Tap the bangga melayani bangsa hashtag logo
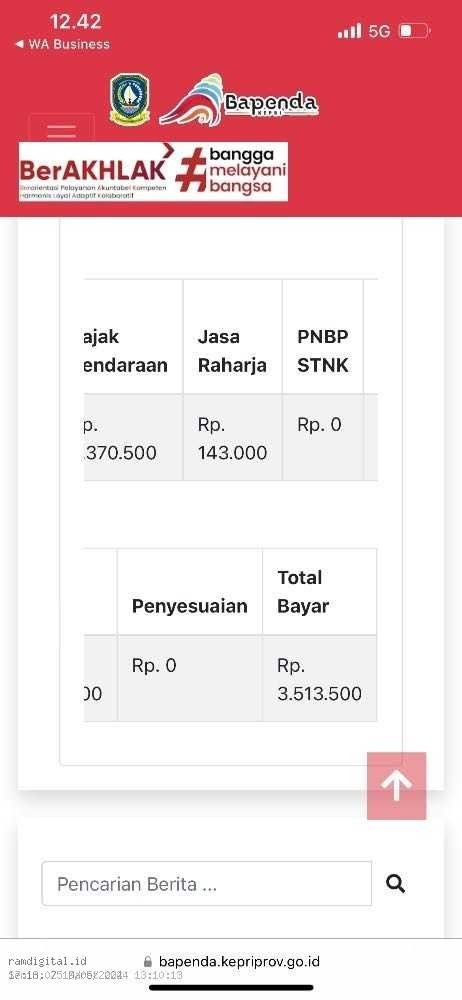Viewport: 462px width, 1000px height. pyautogui.click(x=231, y=171)
